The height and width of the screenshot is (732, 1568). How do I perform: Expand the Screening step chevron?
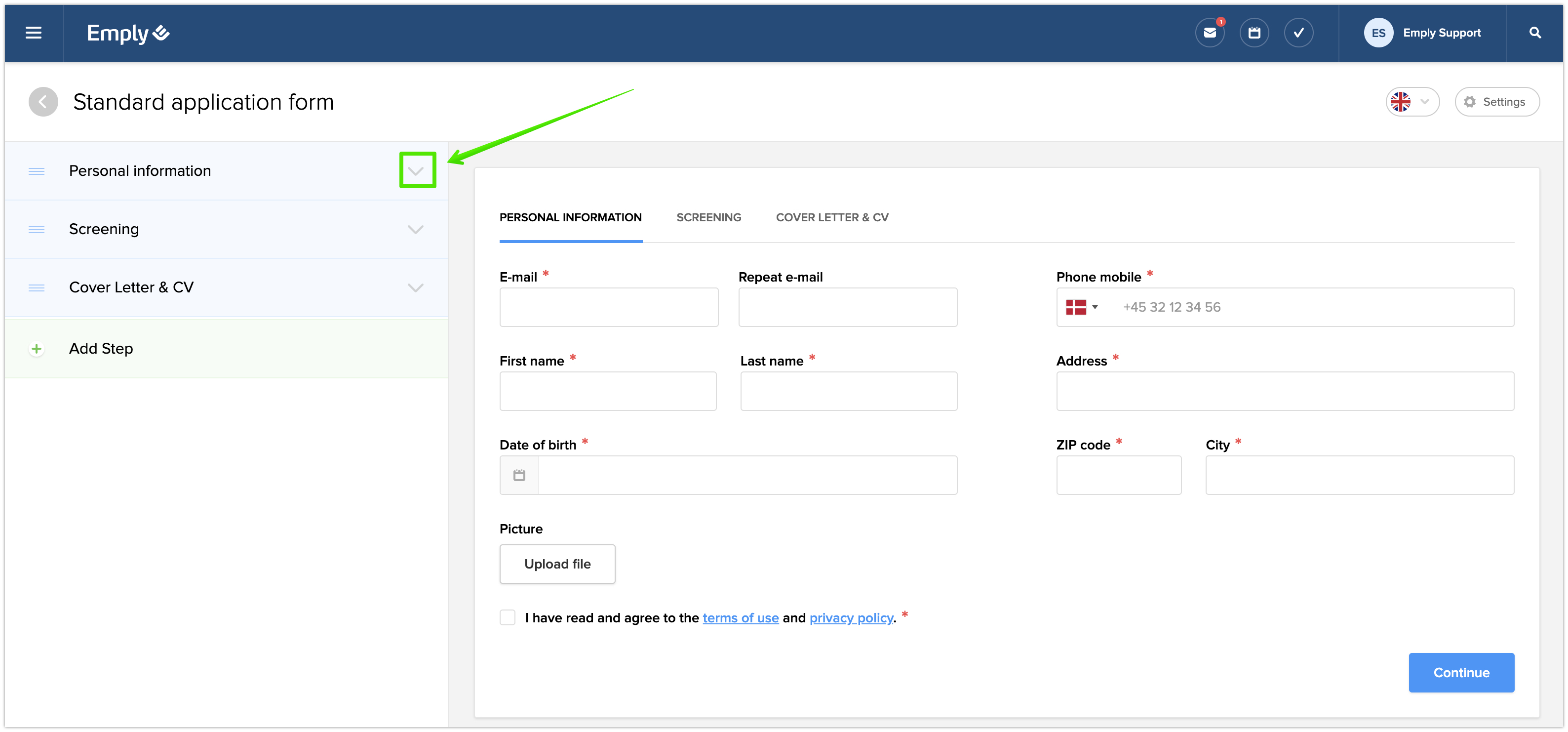pyautogui.click(x=416, y=230)
